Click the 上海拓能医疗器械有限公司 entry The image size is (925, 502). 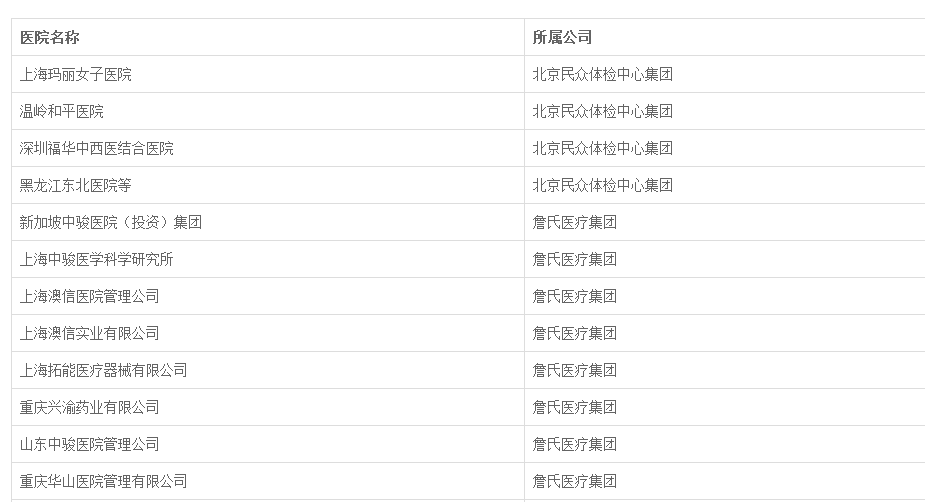[104, 370]
